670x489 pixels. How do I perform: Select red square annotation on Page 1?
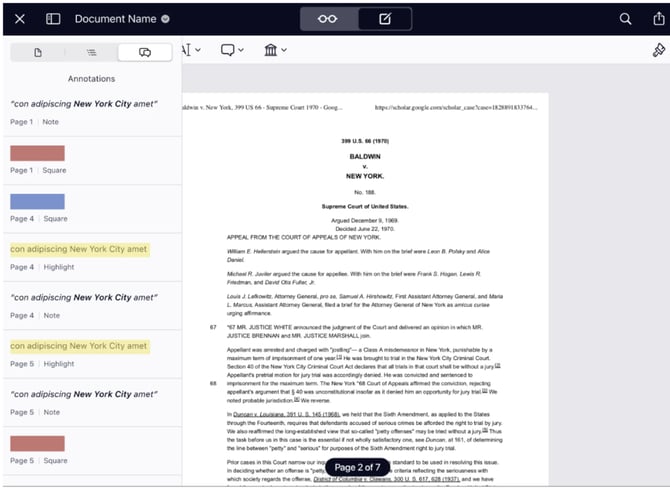38,154
